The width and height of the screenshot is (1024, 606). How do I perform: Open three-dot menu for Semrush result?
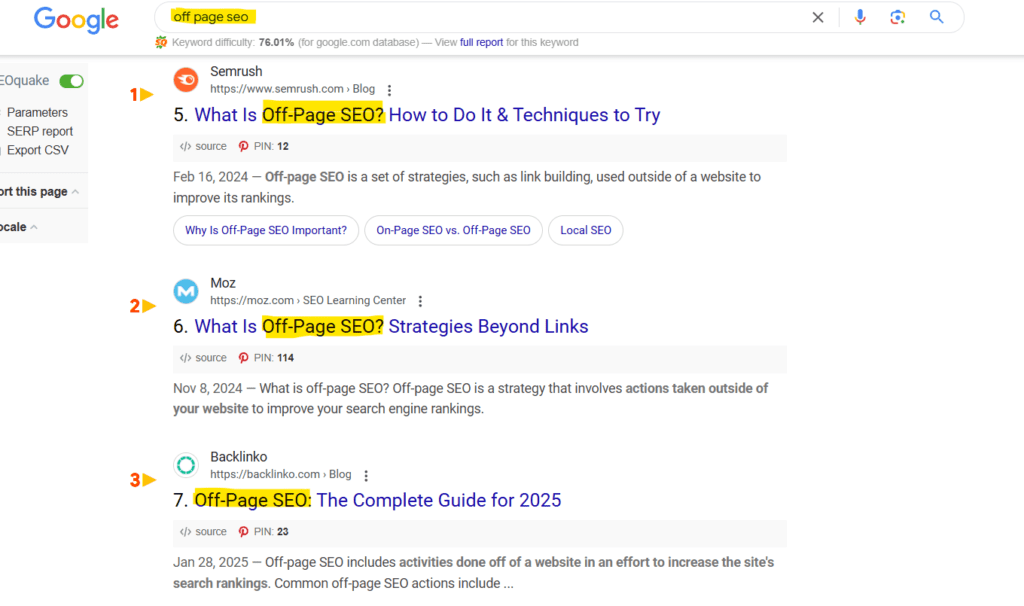point(389,90)
